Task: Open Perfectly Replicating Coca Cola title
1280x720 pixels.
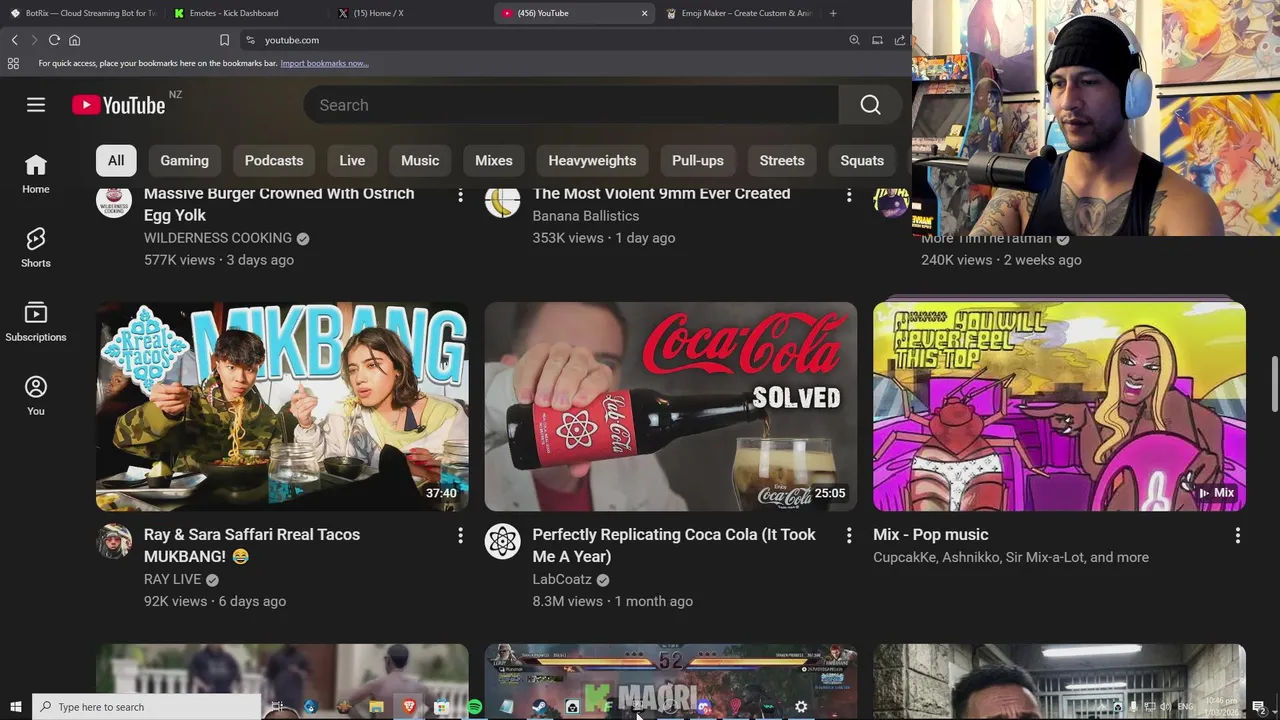Action: coord(674,545)
